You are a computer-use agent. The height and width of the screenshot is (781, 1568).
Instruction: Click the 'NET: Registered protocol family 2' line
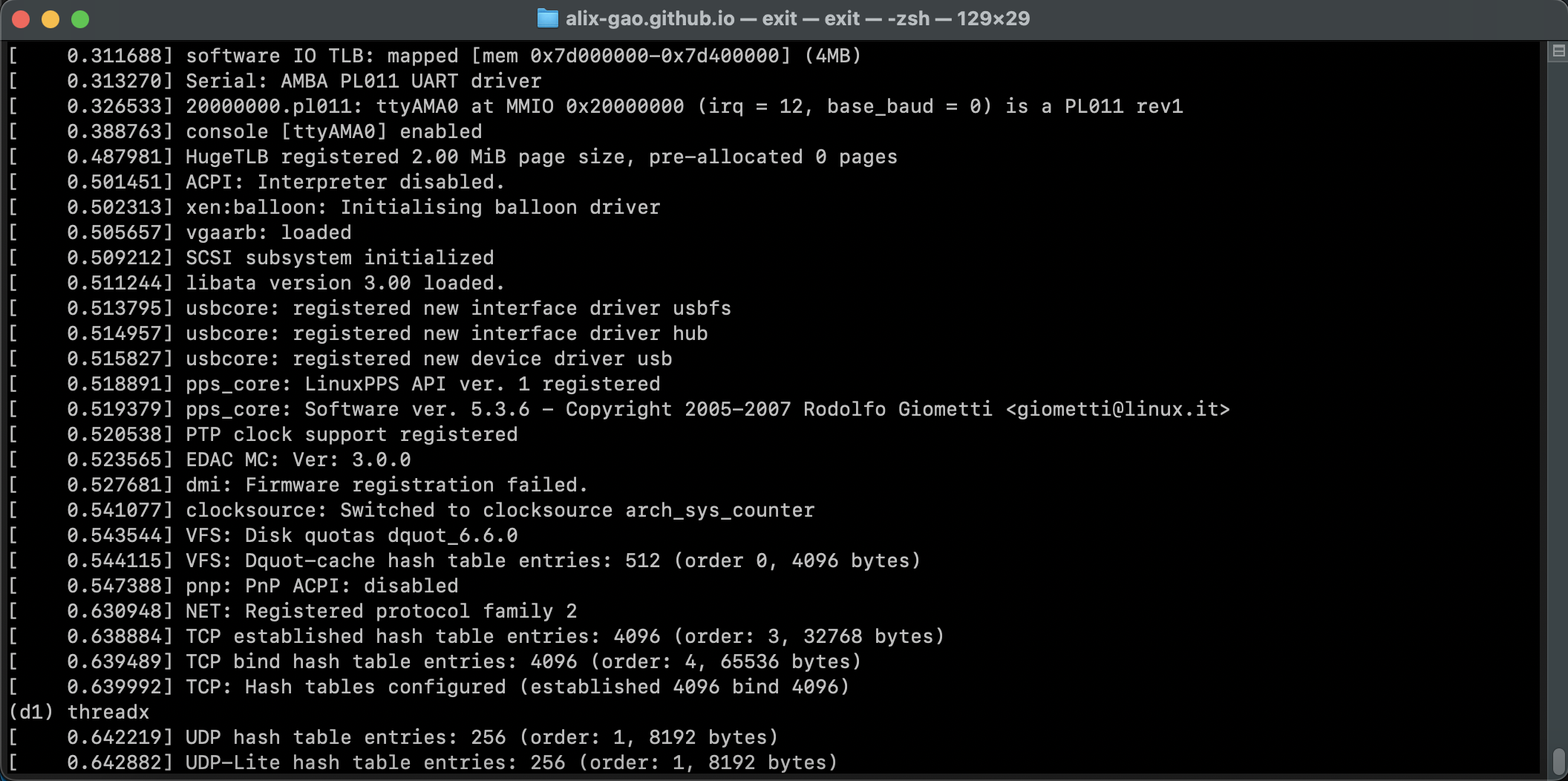point(293,611)
